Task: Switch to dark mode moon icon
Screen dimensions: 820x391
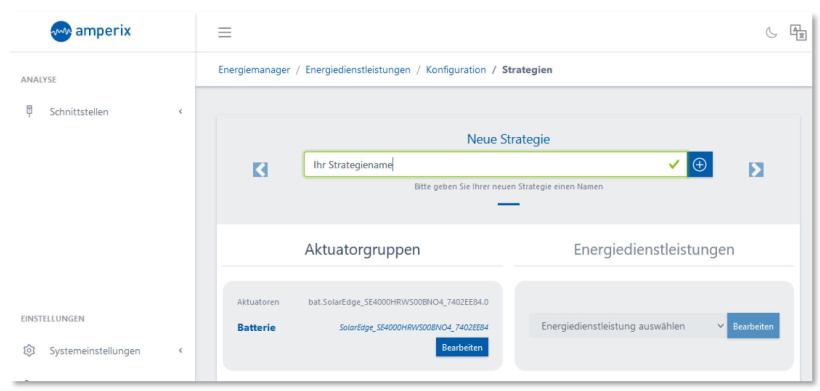Action: coord(771,33)
